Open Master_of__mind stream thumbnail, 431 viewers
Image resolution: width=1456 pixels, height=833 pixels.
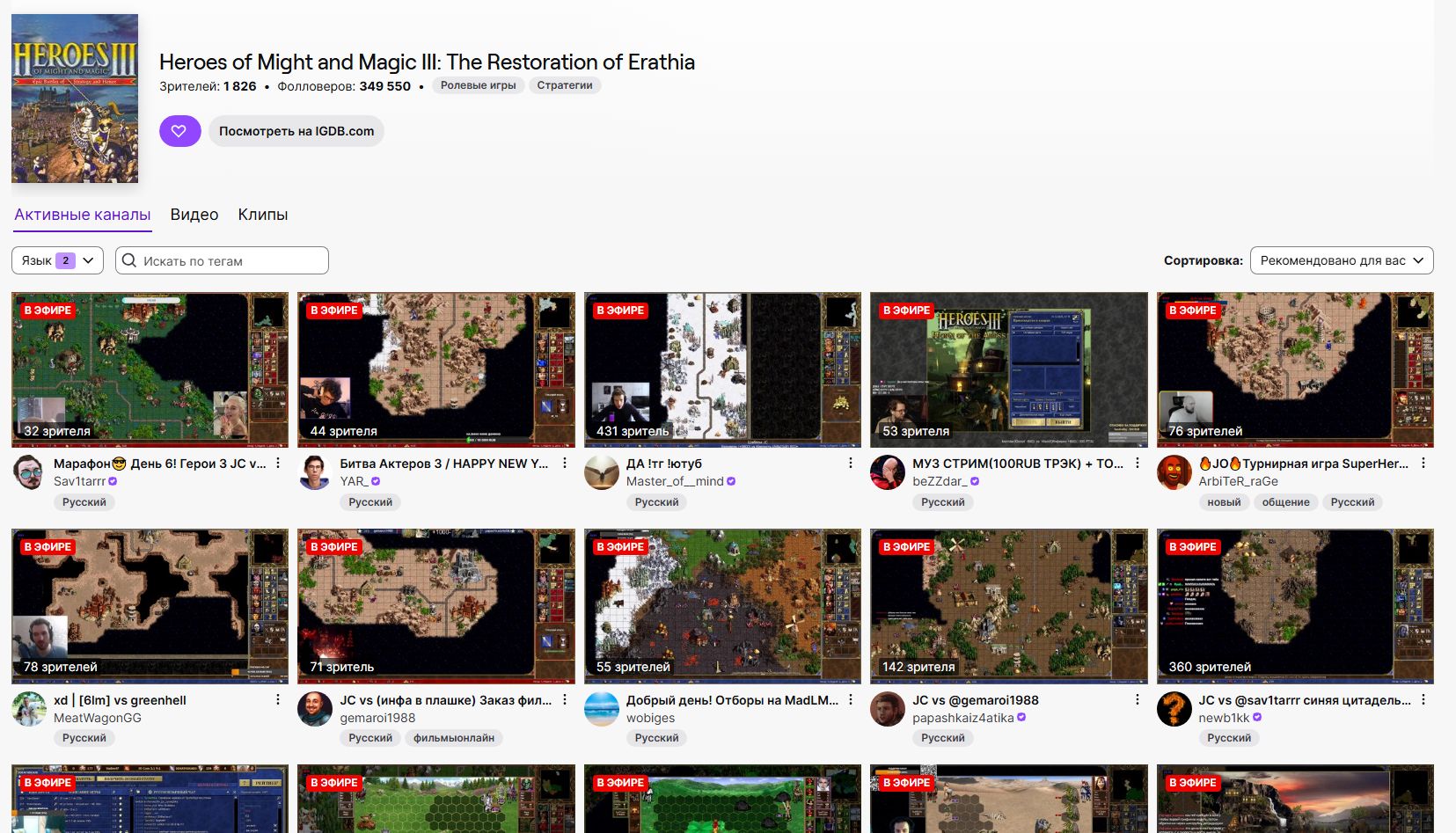(x=722, y=369)
